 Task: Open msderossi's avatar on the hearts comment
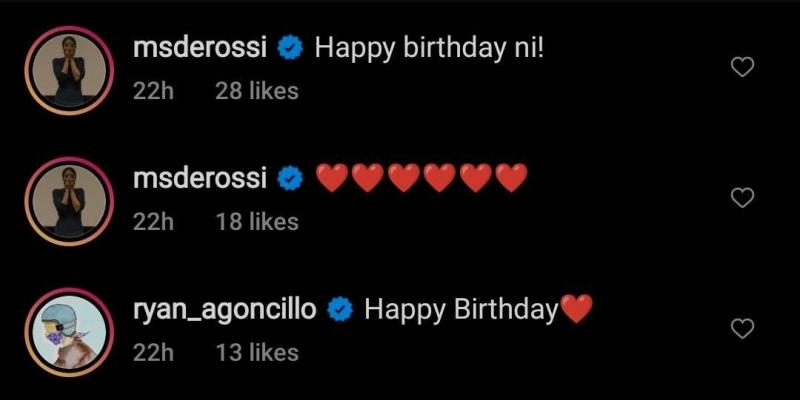click(x=69, y=201)
